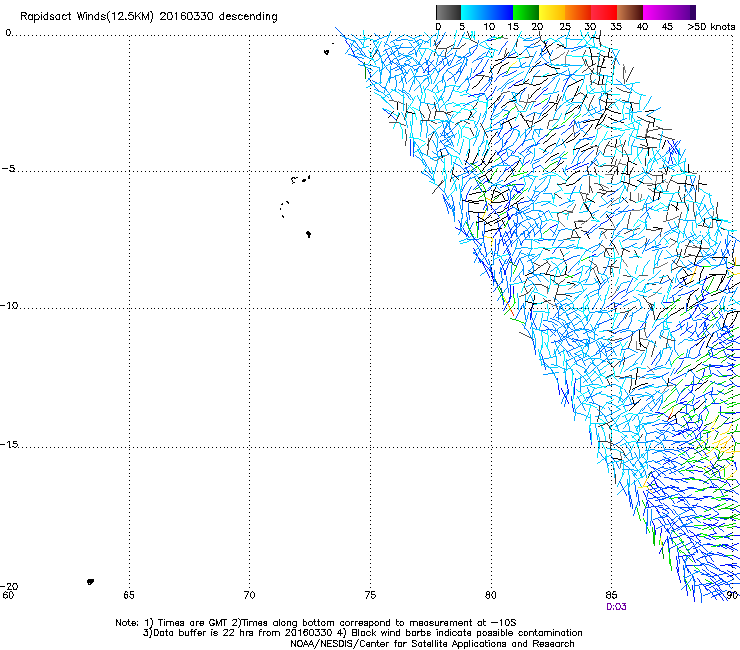Screen dimensions: 740x650
Task: Click note "4) Black wind barbs indicate possible contamination"
Action: pyautogui.click(x=461, y=633)
